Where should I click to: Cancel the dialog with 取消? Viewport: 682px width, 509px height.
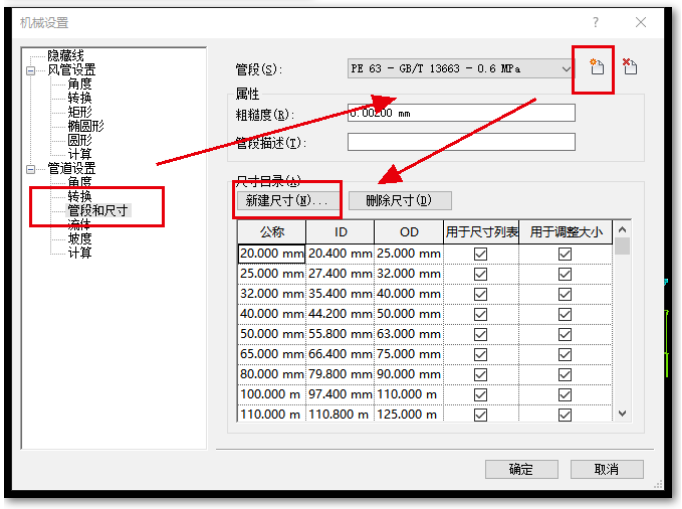[606, 469]
